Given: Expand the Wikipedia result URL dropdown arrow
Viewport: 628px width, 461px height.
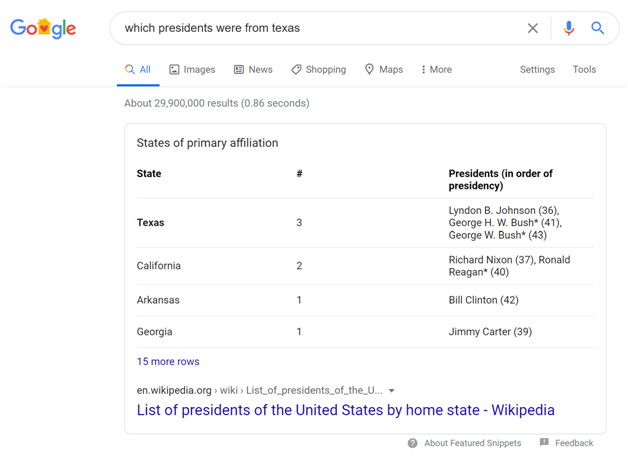Looking at the screenshot, I should (392, 391).
